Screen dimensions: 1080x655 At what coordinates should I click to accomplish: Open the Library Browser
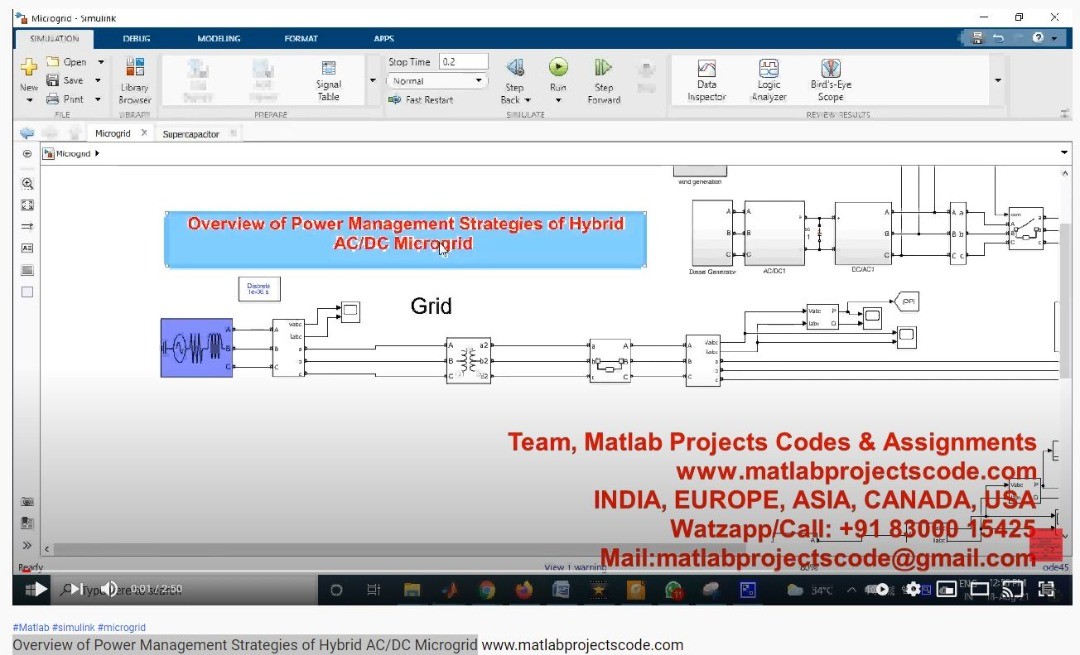click(134, 81)
